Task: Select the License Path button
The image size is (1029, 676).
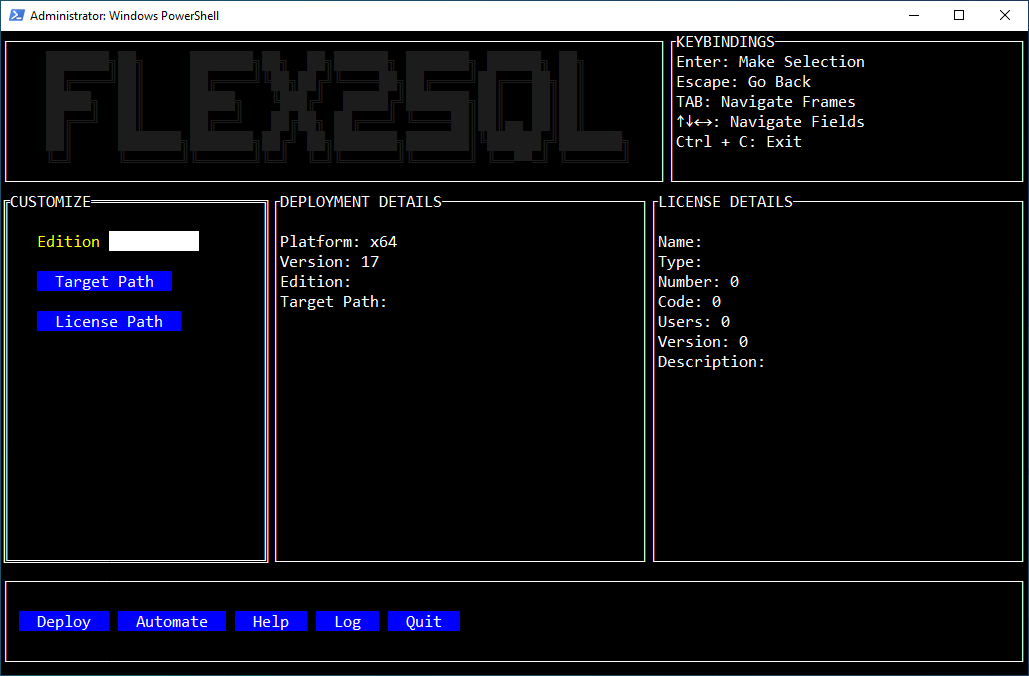Action: coord(109,321)
